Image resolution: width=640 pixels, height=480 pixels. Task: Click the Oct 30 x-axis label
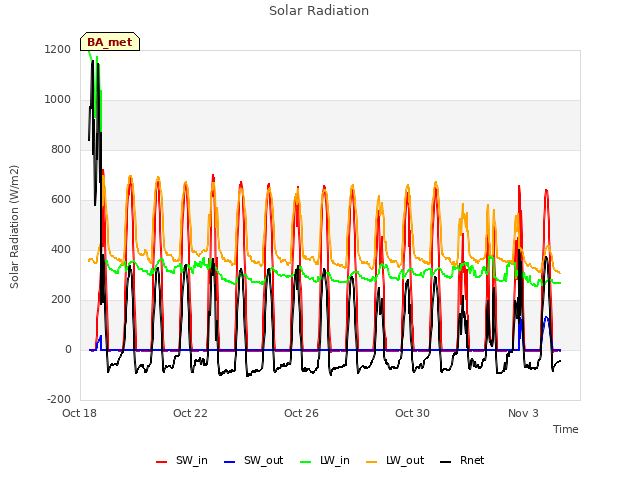click(413, 413)
